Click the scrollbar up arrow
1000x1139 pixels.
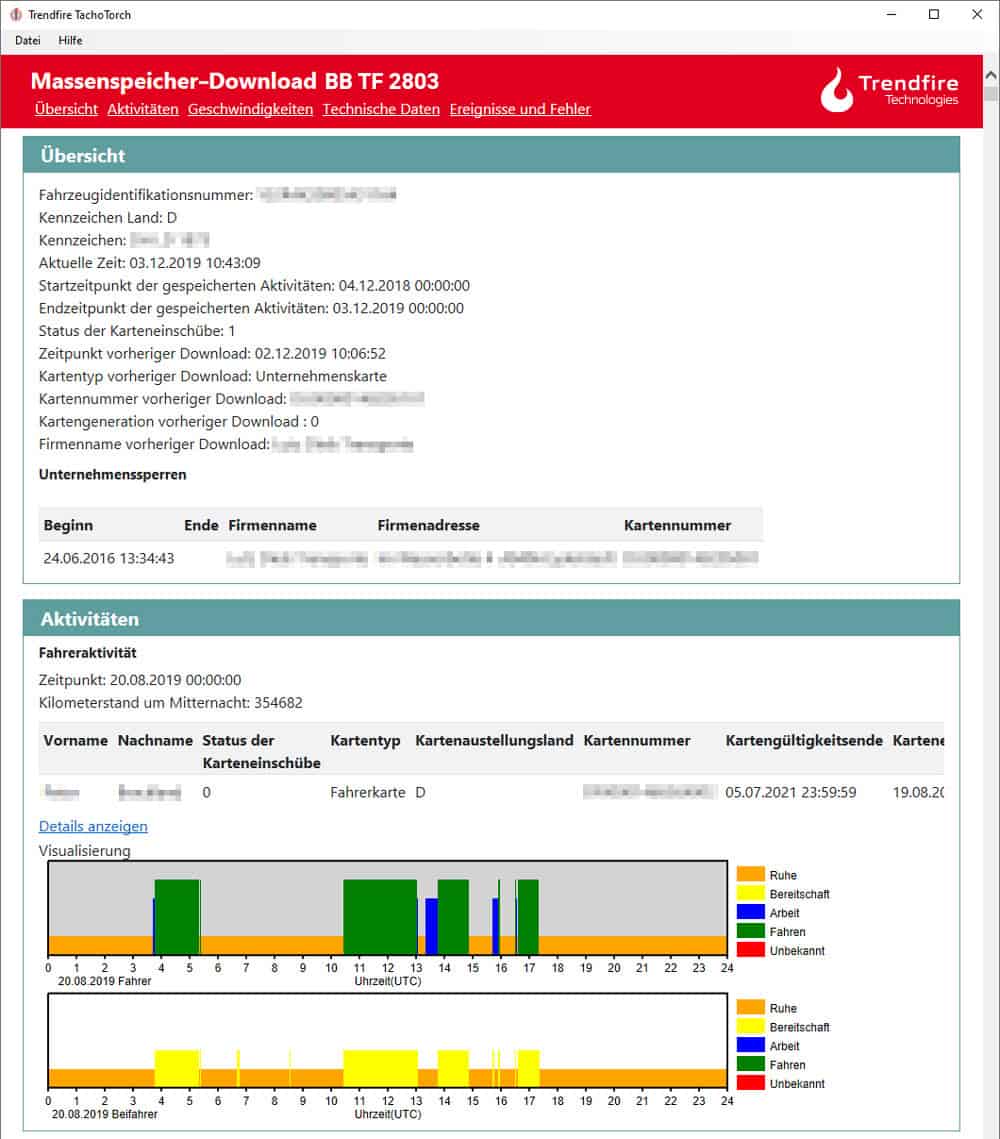[x=991, y=77]
